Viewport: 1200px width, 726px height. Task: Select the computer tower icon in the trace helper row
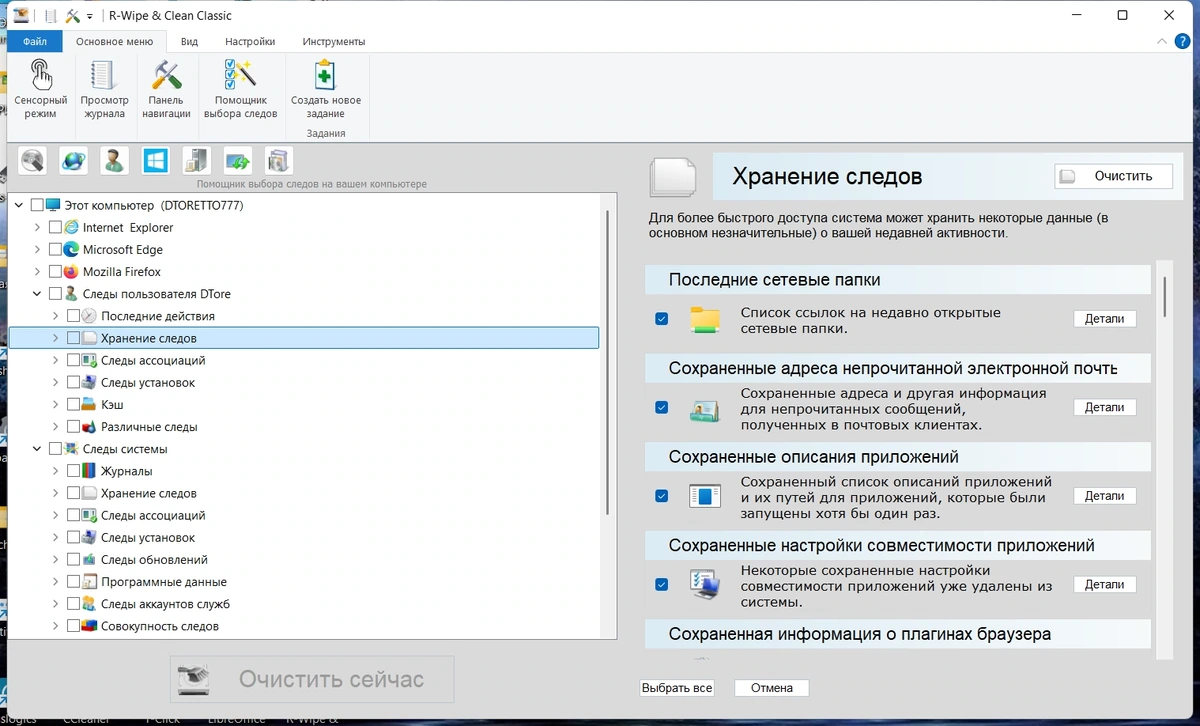[196, 160]
